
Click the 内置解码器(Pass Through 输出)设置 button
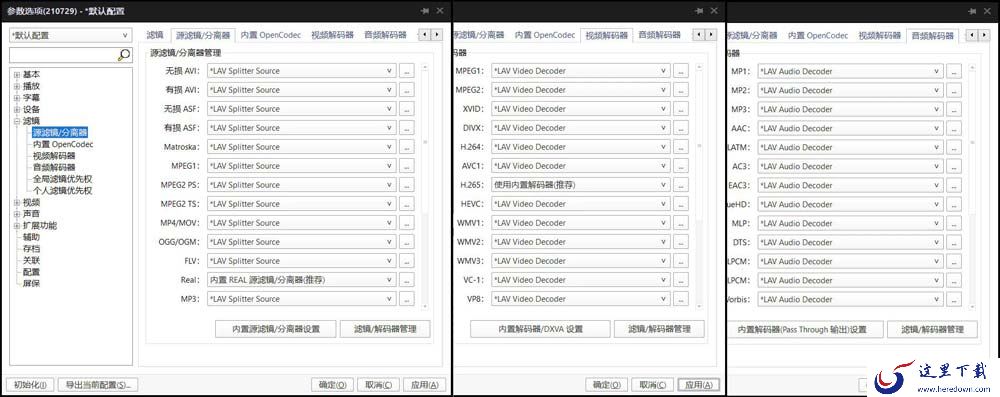click(806, 330)
